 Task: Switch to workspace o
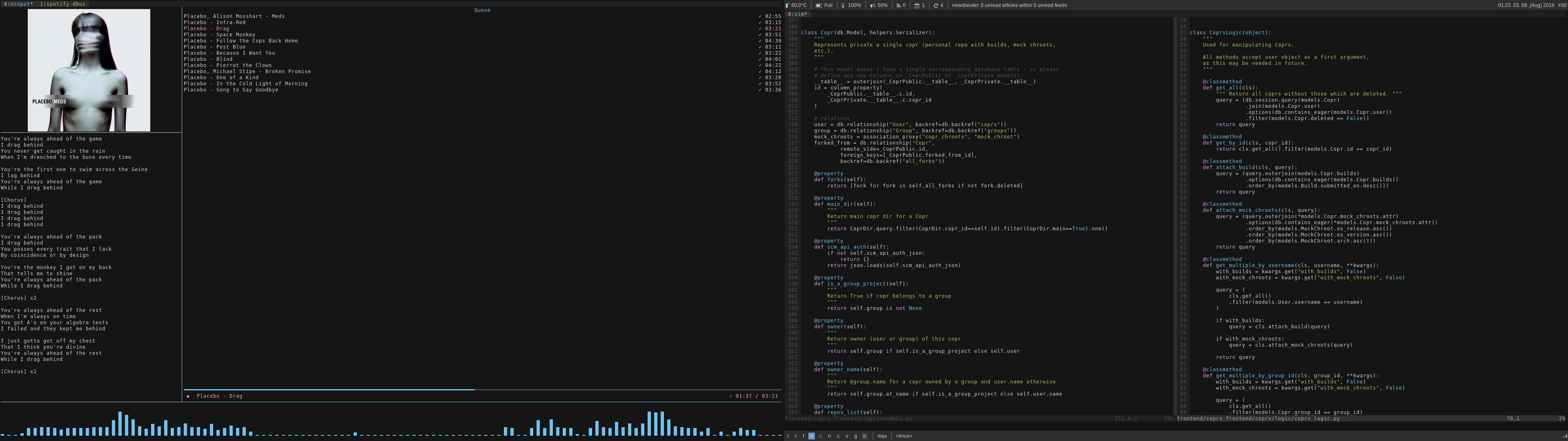[x=864, y=436]
